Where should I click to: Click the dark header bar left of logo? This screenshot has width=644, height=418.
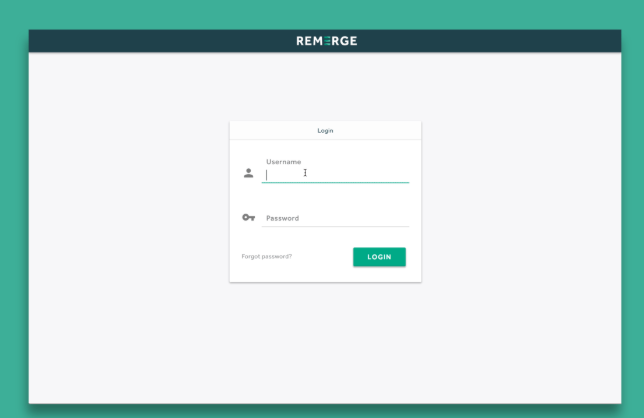pyautogui.click(x=150, y=41)
